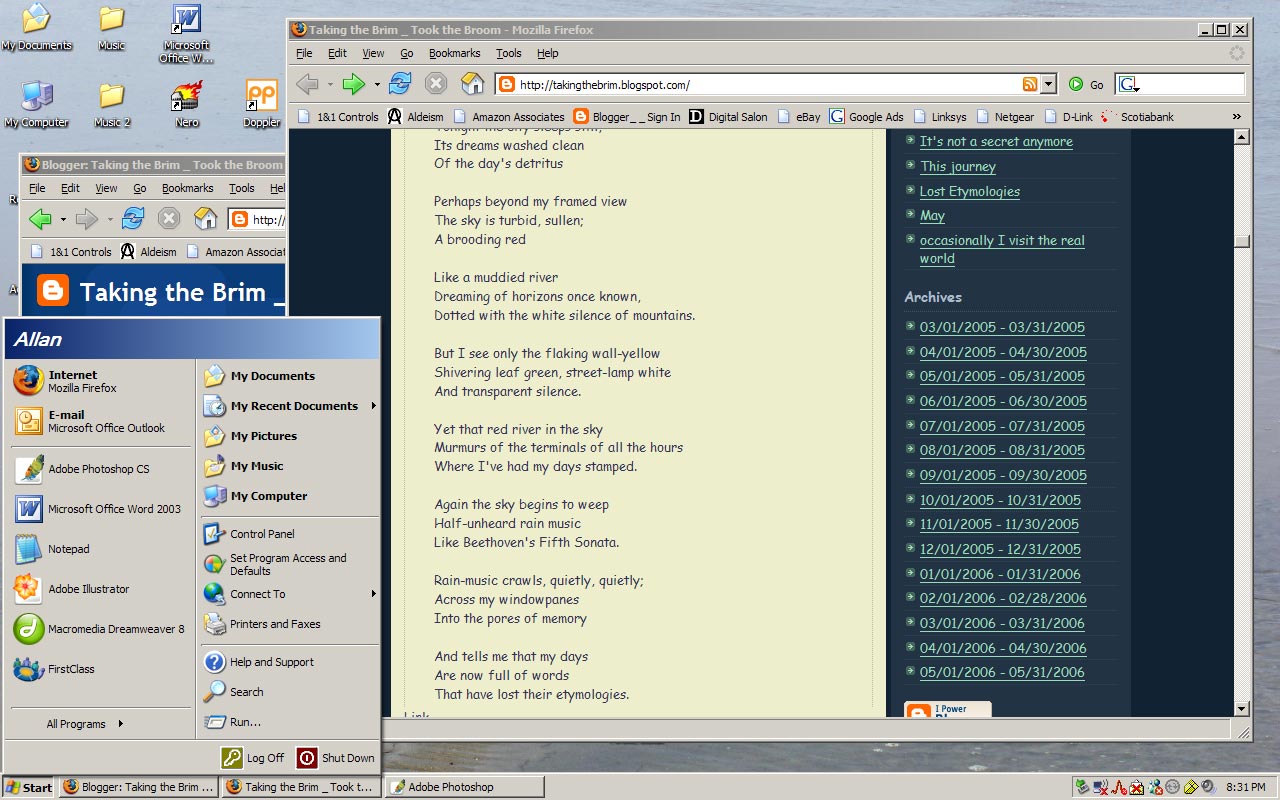
Task: Click scroll down arrow of blog page
Action: pos(1242,709)
